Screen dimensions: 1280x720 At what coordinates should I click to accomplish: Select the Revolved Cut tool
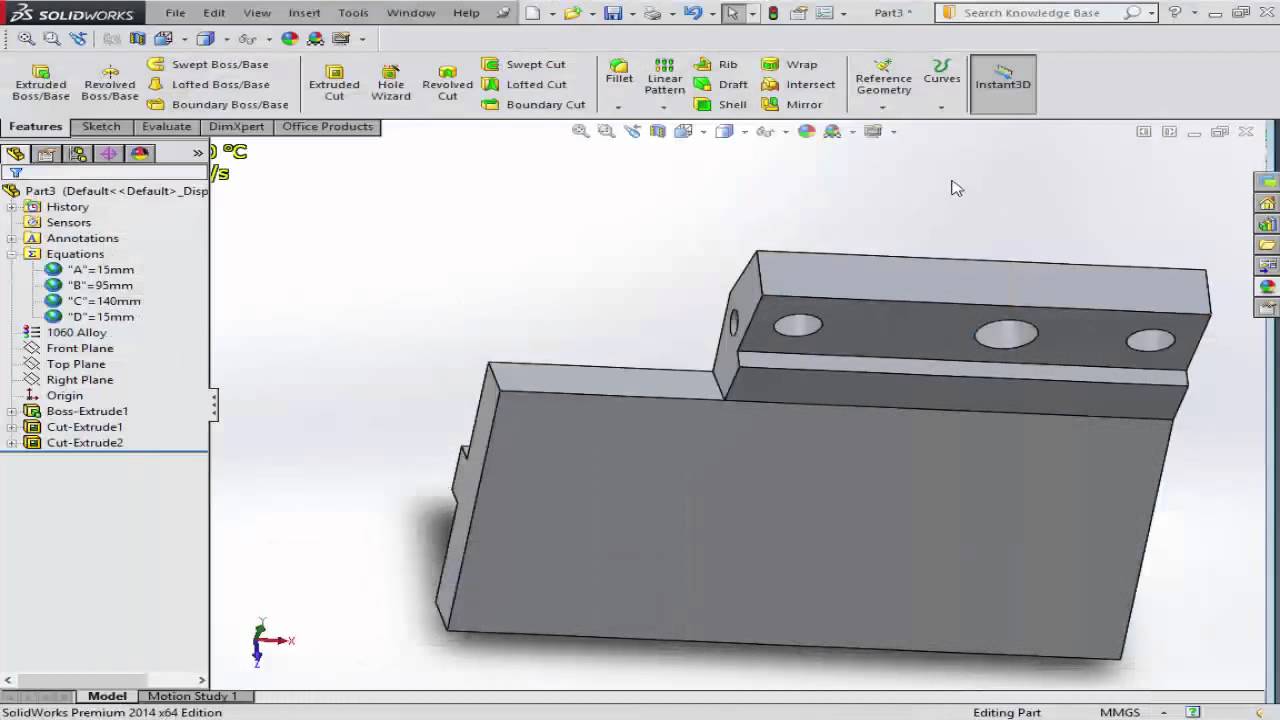point(447,82)
